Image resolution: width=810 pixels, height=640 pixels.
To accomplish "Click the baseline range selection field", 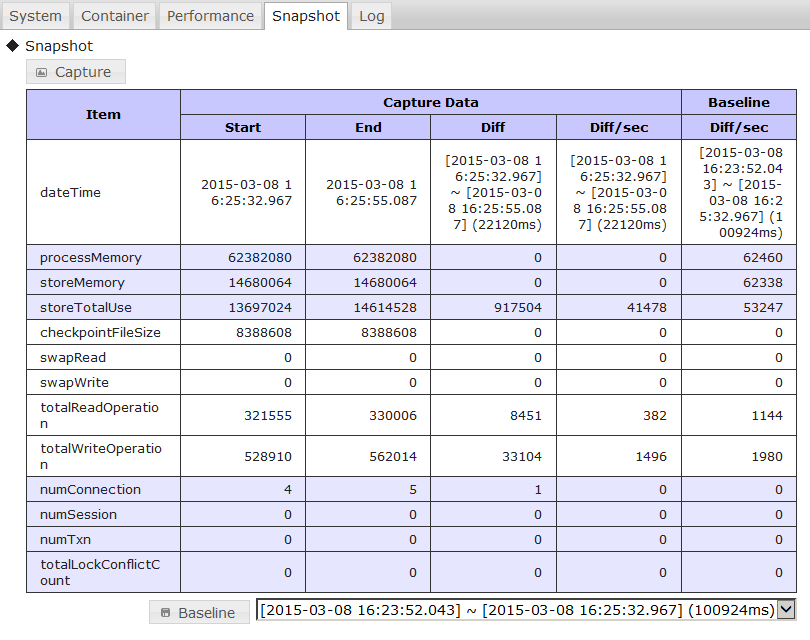I will [516, 610].
